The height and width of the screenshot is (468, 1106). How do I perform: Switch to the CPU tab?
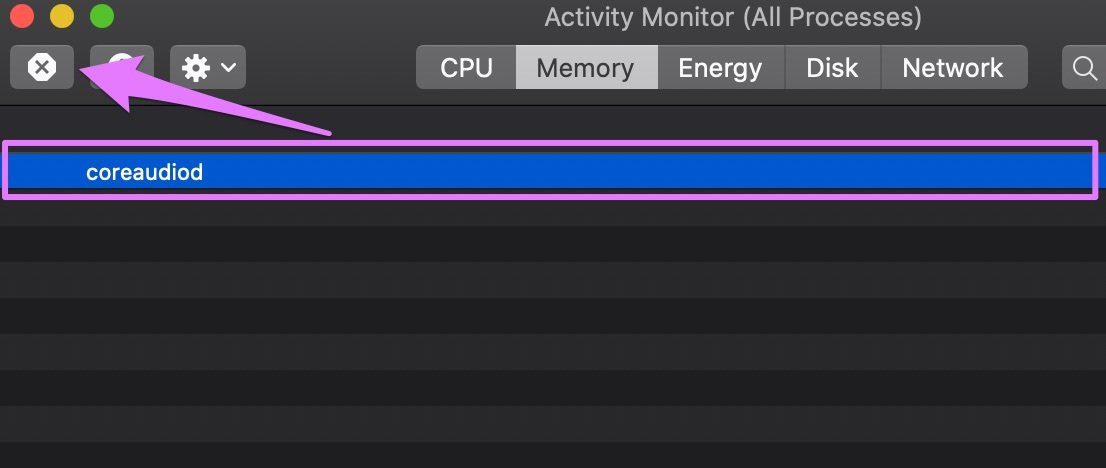(x=466, y=68)
